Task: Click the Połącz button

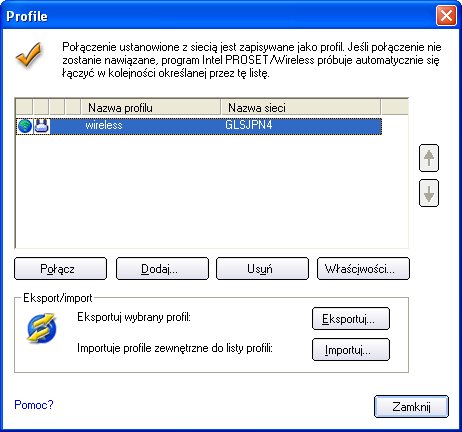Action: [60, 268]
